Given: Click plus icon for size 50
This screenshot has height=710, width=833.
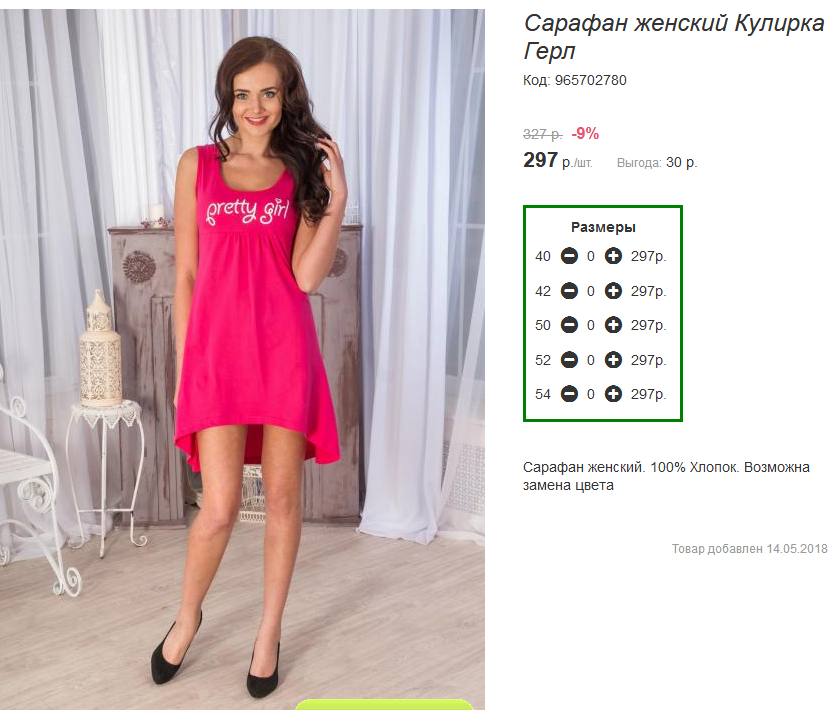Looking at the screenshot, I should click(613, 325).
